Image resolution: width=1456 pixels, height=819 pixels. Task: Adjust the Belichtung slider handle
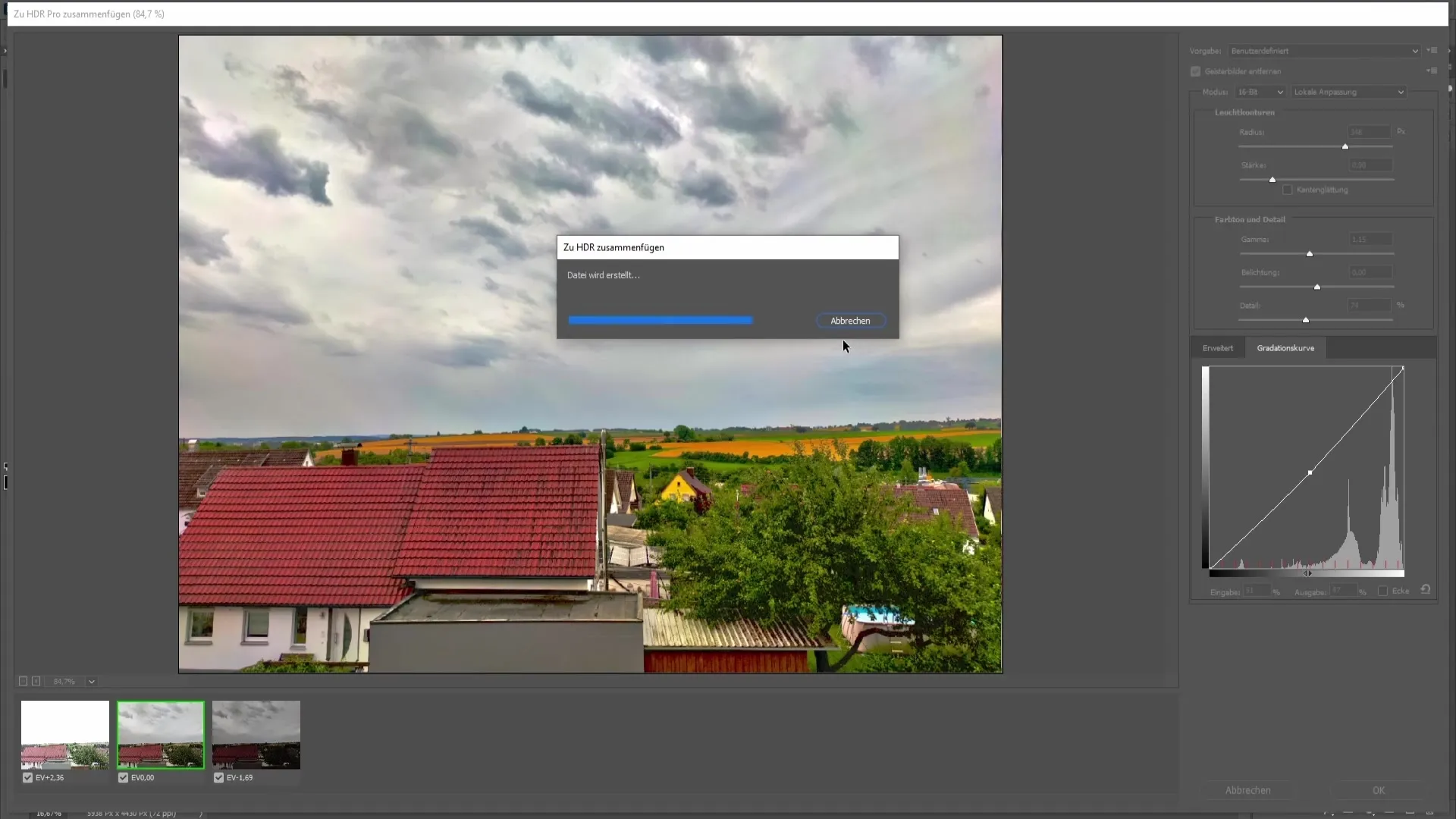click(x=1317, y=287)
